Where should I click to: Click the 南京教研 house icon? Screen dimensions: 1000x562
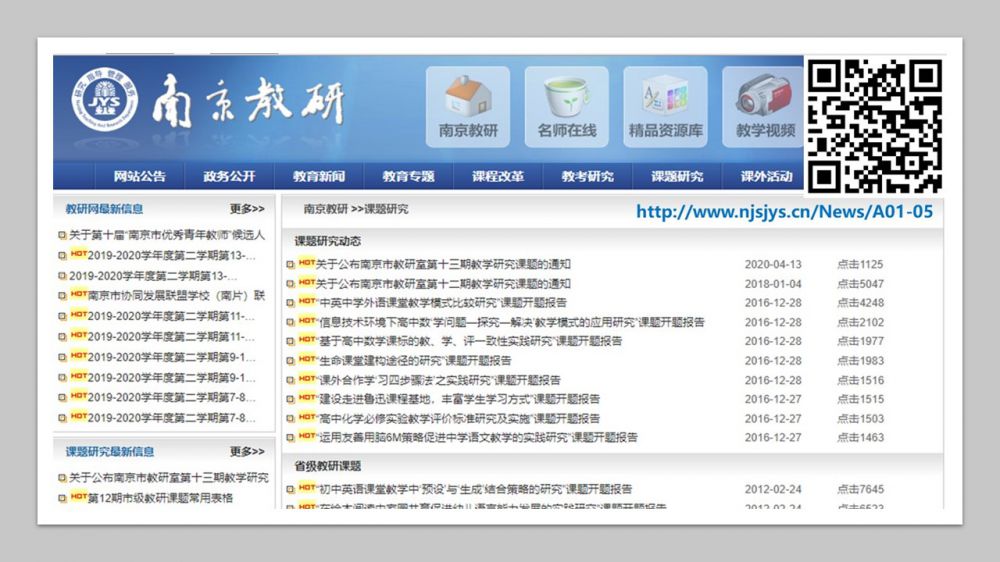pyautogui.click(x=467, y=97)
